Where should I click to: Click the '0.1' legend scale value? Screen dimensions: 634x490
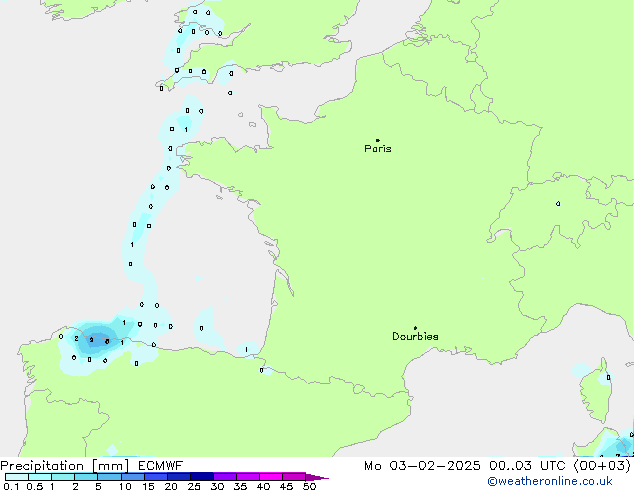[x=11, y=486]
